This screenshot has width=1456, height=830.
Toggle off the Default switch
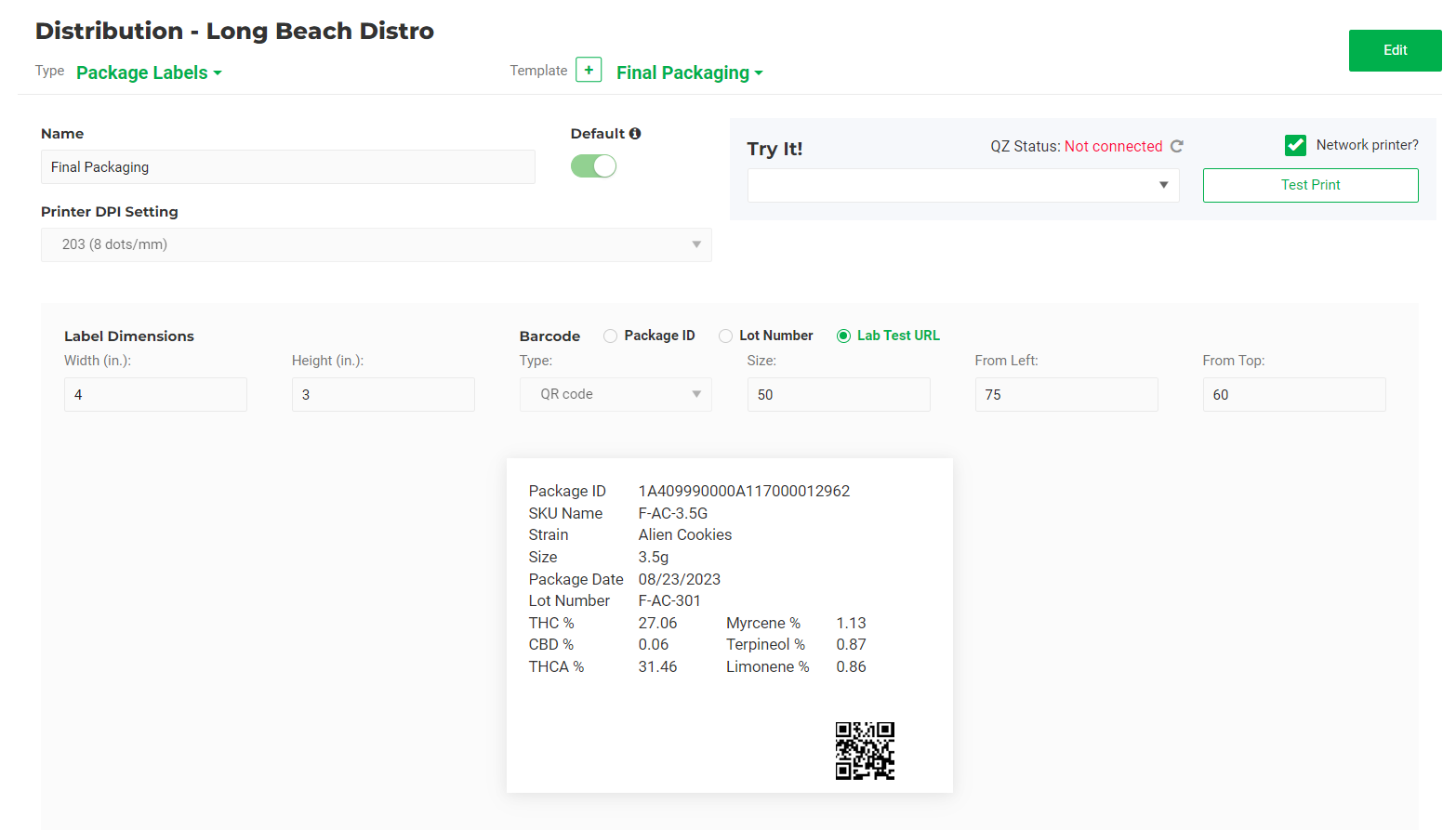click(593, 165)
